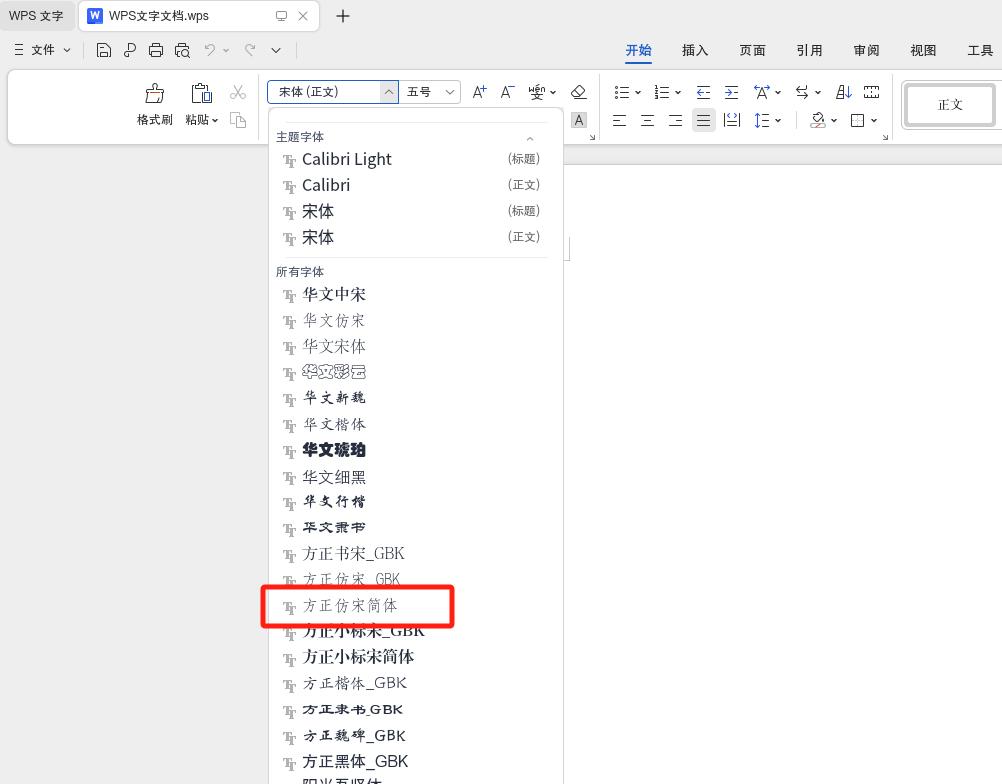Viewport: 1002px width, 784px height.
Task: Open the 行距 line spacing dropdown arrow
Action: 777,120
